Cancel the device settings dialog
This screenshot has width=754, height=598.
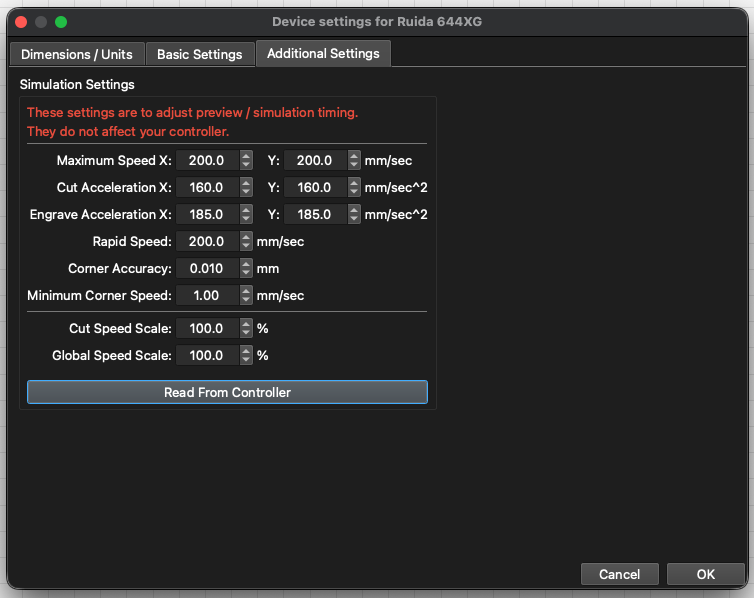pyautogui.click(x=619, y=574)
